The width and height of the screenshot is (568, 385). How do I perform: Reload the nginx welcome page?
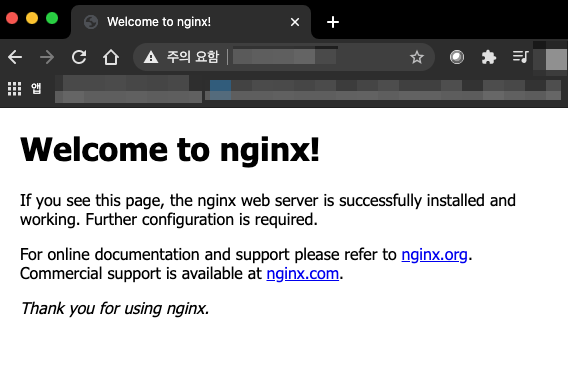(x=79, y=57)
